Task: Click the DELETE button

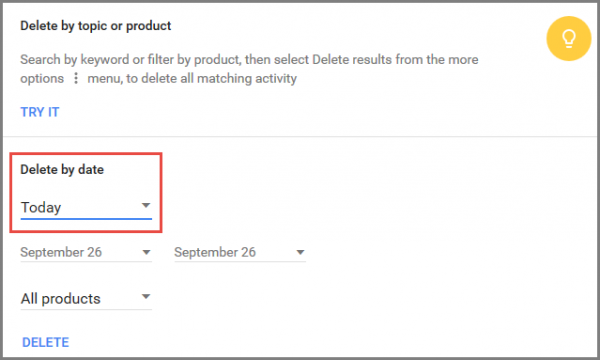Action: [46, 342]
